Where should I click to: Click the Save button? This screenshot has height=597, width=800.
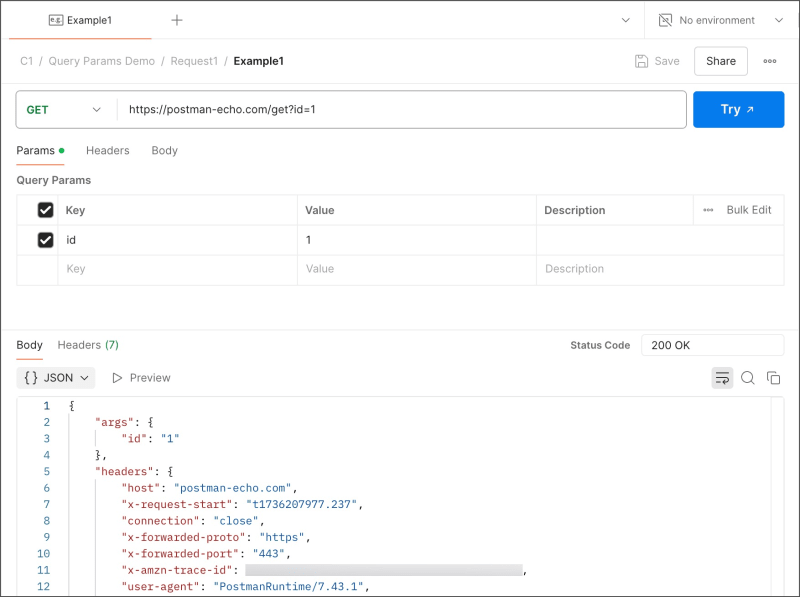657,61
